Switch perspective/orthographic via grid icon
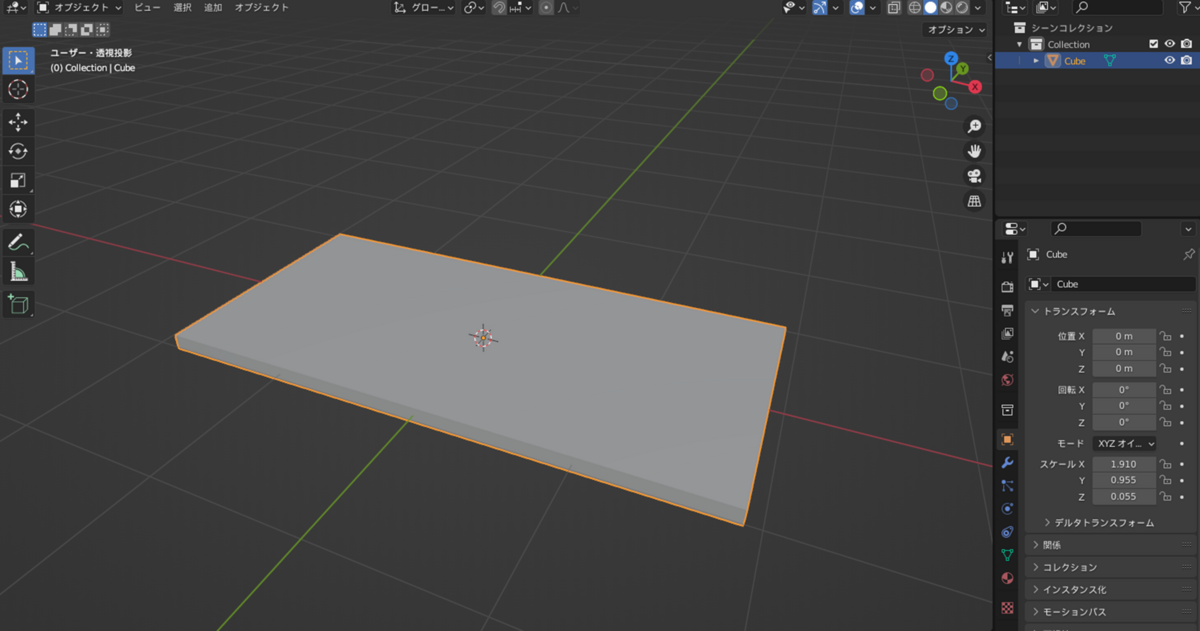This screenshot has height=631, width=1200. pos(974,201)
